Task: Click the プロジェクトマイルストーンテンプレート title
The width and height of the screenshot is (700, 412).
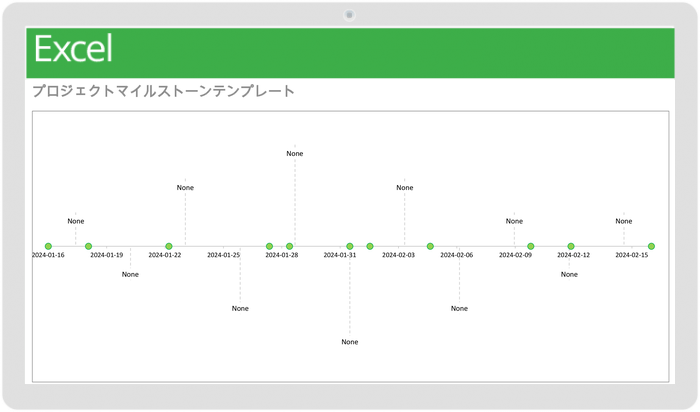Action: tap(163, 91)
